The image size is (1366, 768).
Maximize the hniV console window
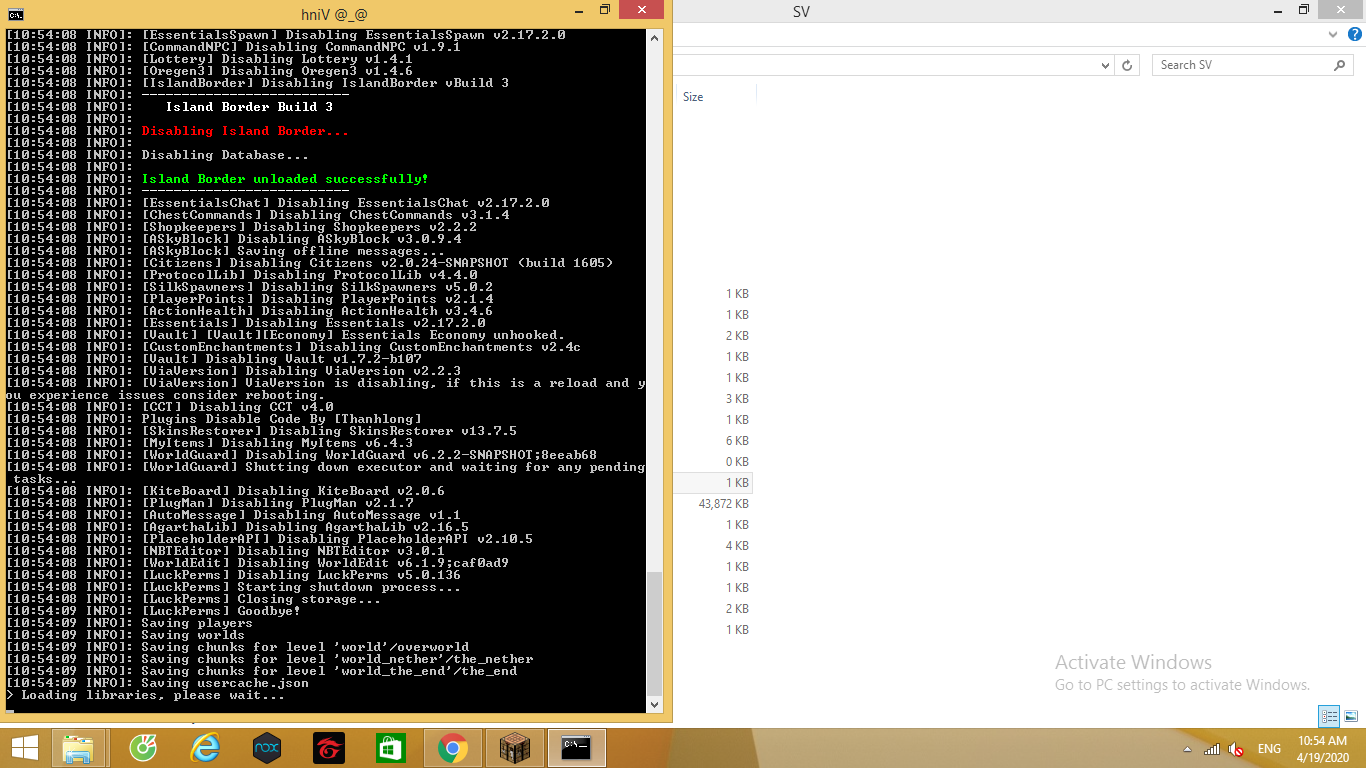click(x=604, y=11)
